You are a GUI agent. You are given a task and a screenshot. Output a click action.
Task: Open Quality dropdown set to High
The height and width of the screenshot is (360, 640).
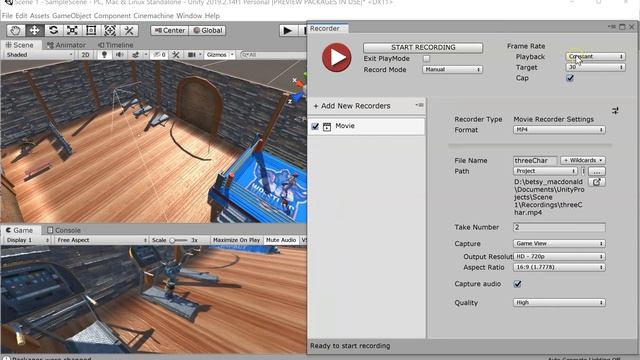[x=559, y=303]
